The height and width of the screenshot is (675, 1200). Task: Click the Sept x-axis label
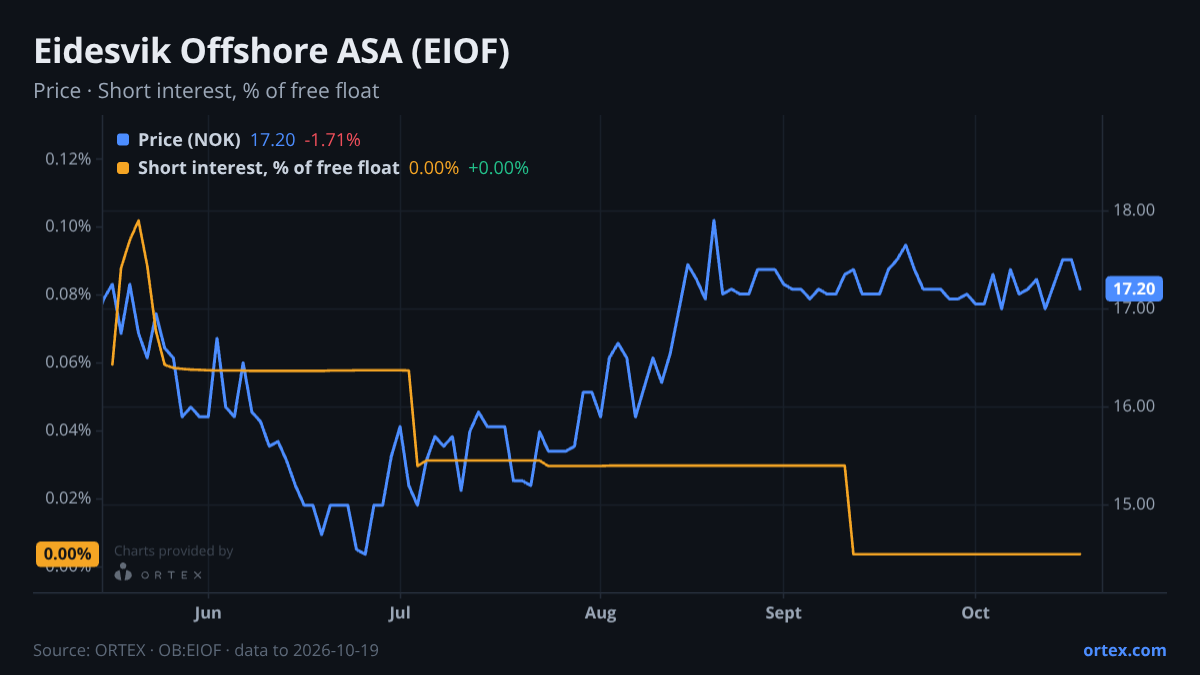point(784,613)
